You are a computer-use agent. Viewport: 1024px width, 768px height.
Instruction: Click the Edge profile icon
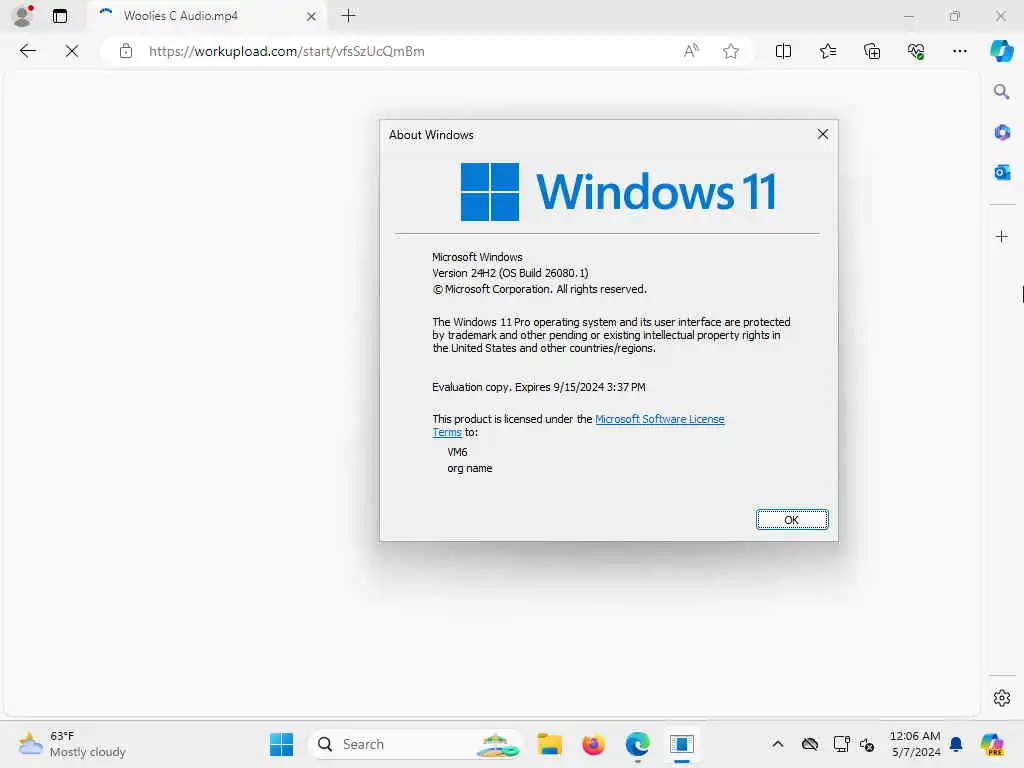[22, 16]
